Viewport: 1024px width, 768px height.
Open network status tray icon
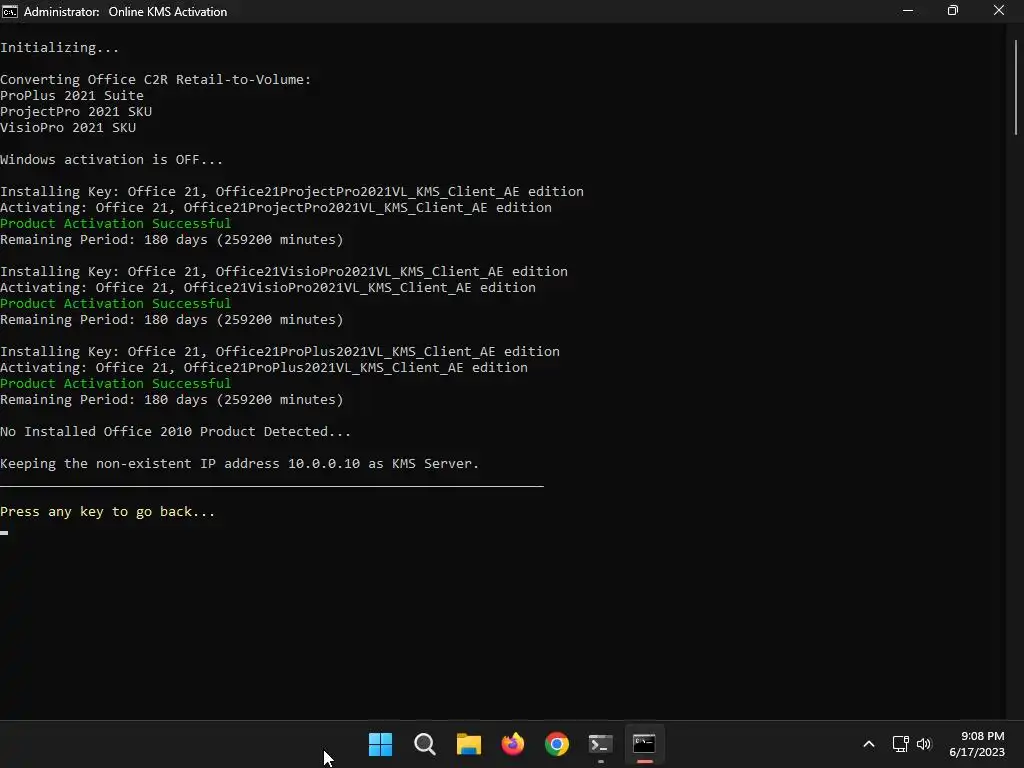pos(901,744)
